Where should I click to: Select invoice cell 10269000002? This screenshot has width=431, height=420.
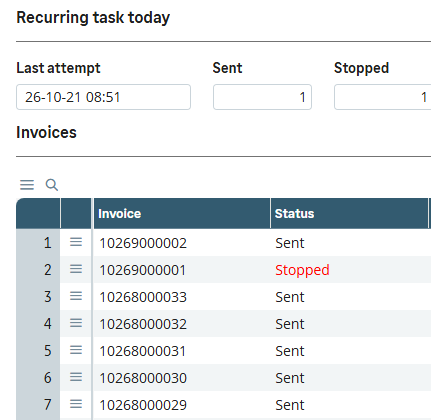click(x=182, y=243)
